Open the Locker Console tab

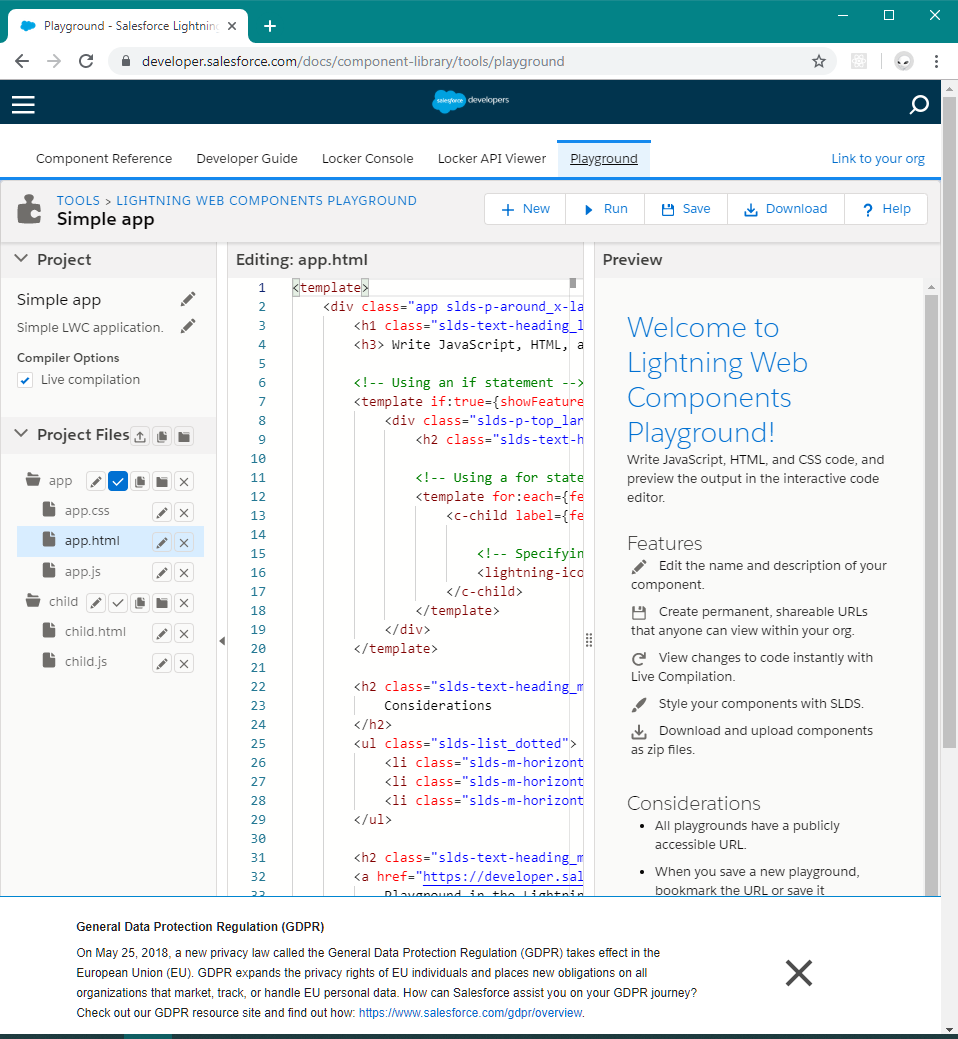368,158
